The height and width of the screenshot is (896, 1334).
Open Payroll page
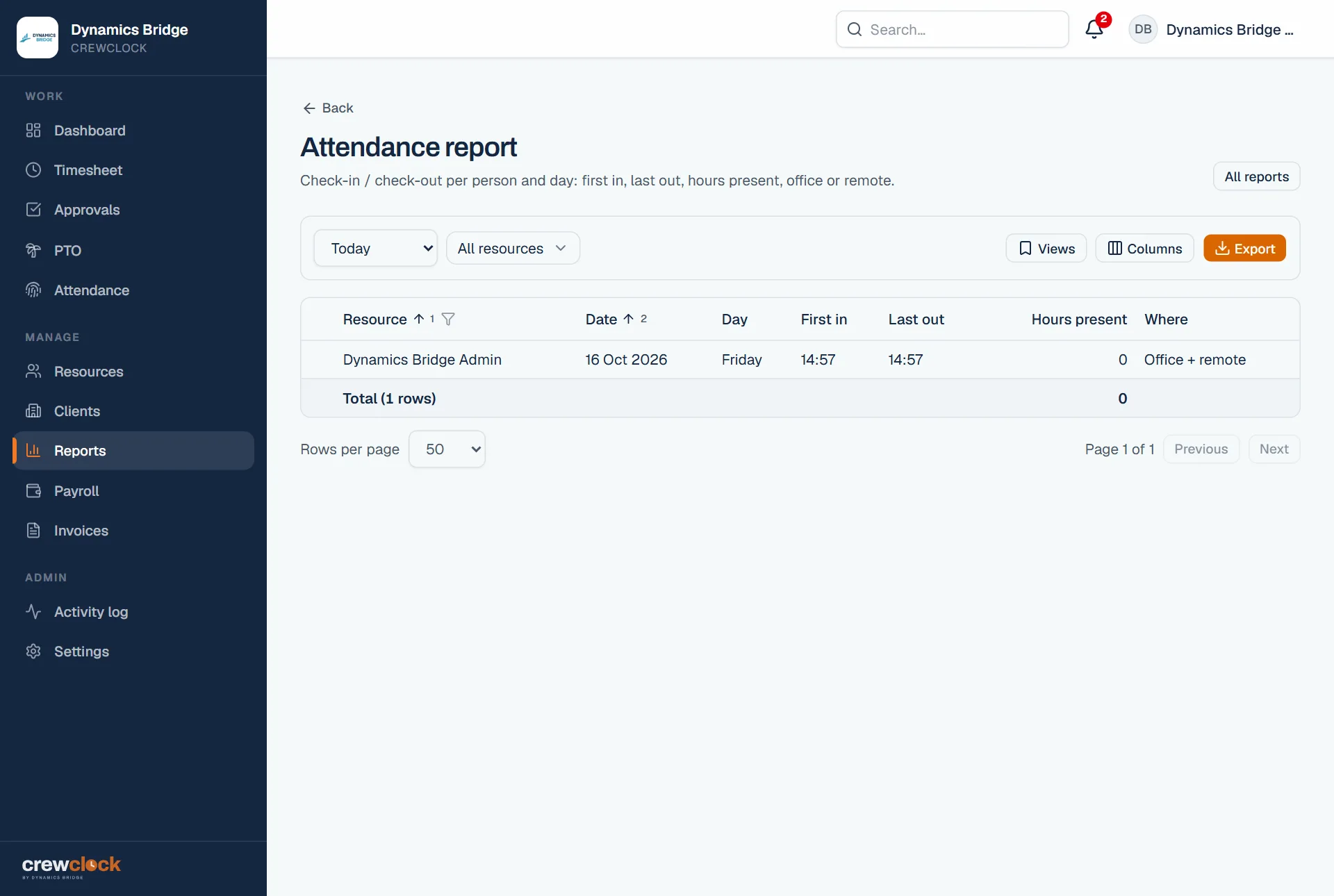[x=133, y=491]
